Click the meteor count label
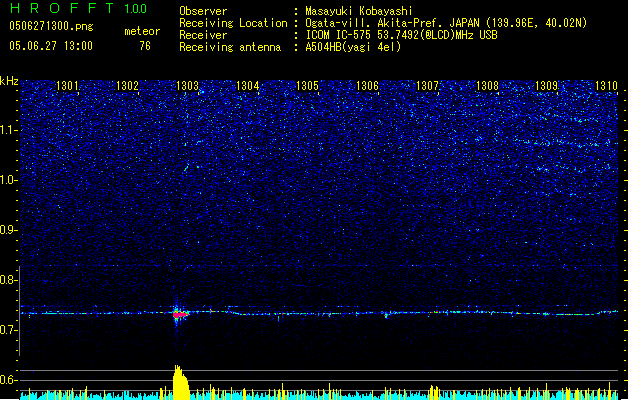 tap(142, 31)
